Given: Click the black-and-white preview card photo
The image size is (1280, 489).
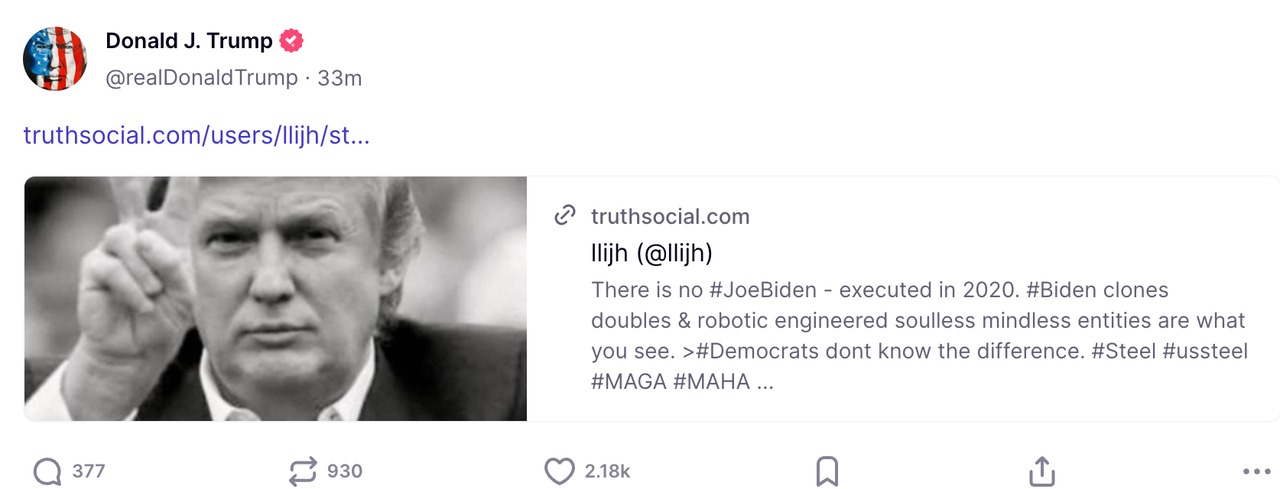Looking at the screenshot, I should pos(276,298).
